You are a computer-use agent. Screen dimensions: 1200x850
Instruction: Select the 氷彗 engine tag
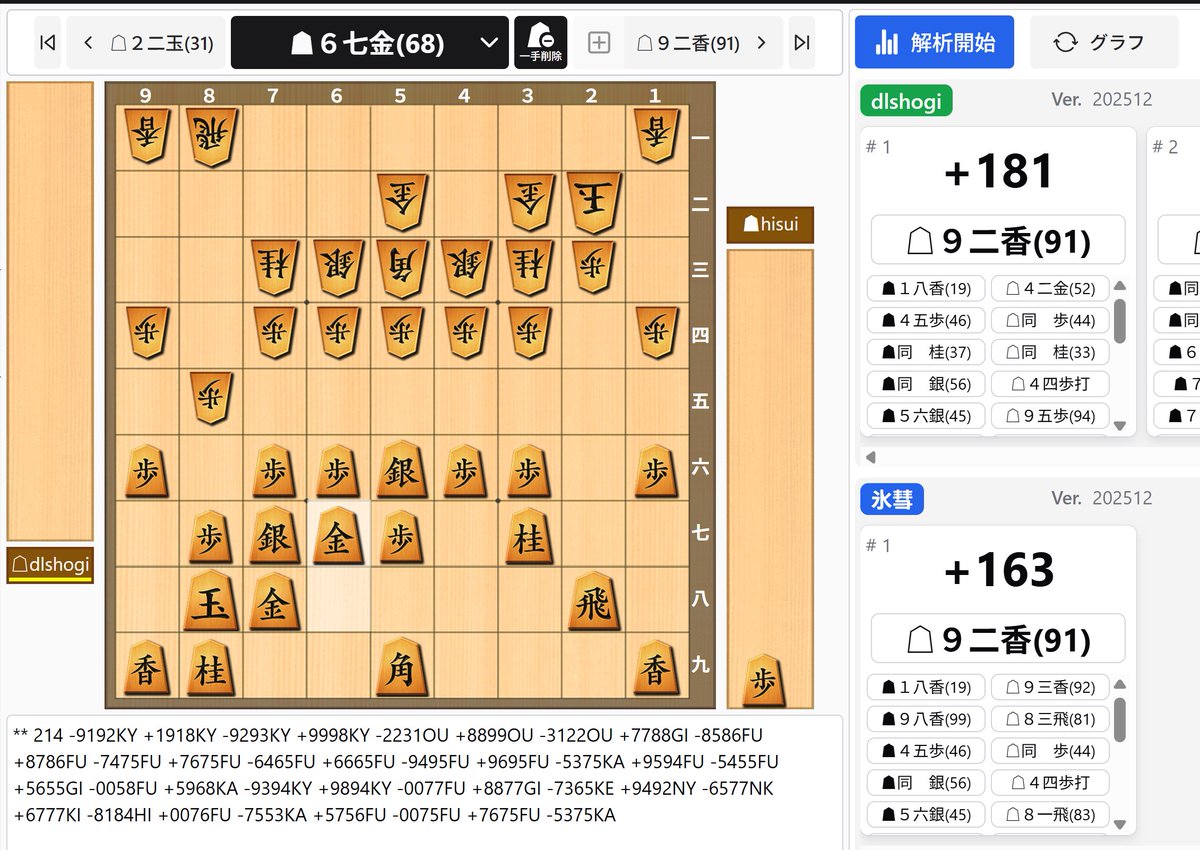coord(892,500)
